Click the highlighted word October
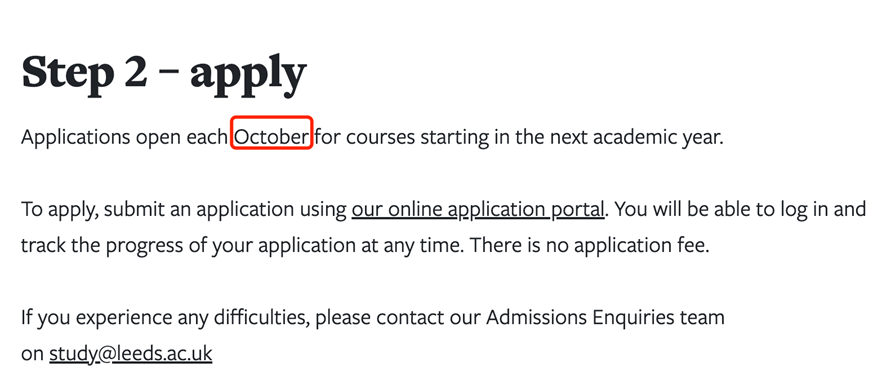The height and width of the screenshot is (389, 882). (x=272, y=137)
